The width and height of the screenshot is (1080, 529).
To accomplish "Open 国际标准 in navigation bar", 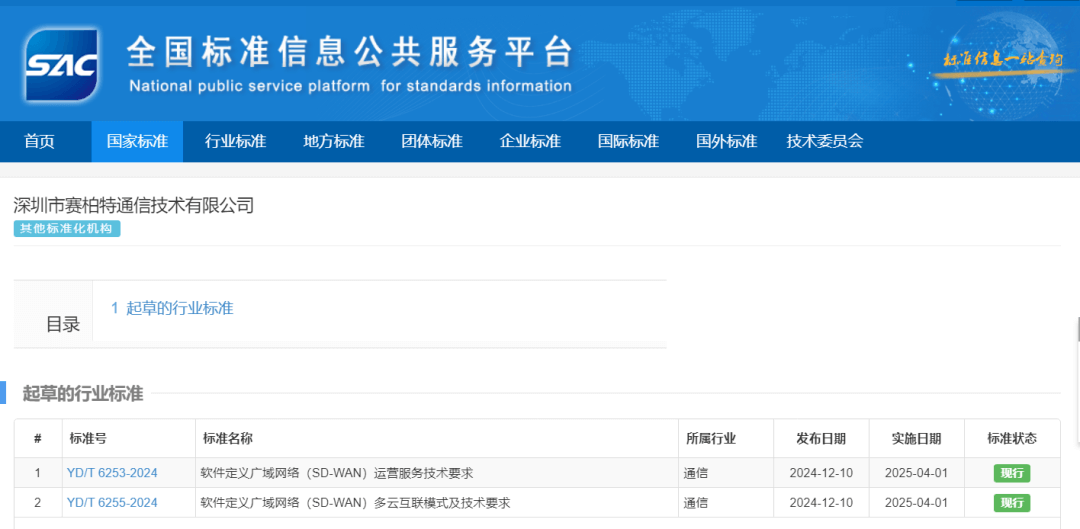I will (628, 141).
